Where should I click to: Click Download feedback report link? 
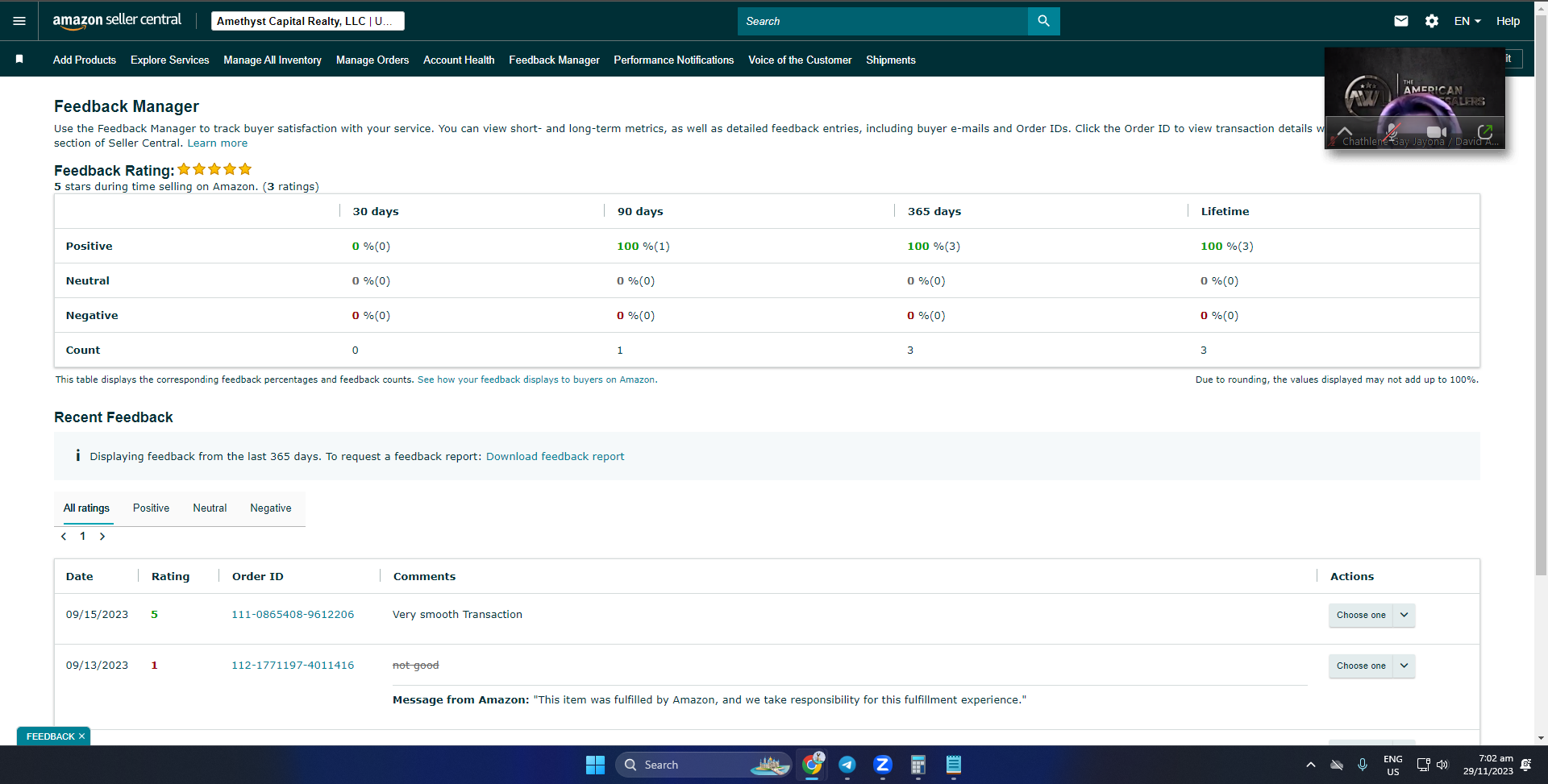coord(556,457)
